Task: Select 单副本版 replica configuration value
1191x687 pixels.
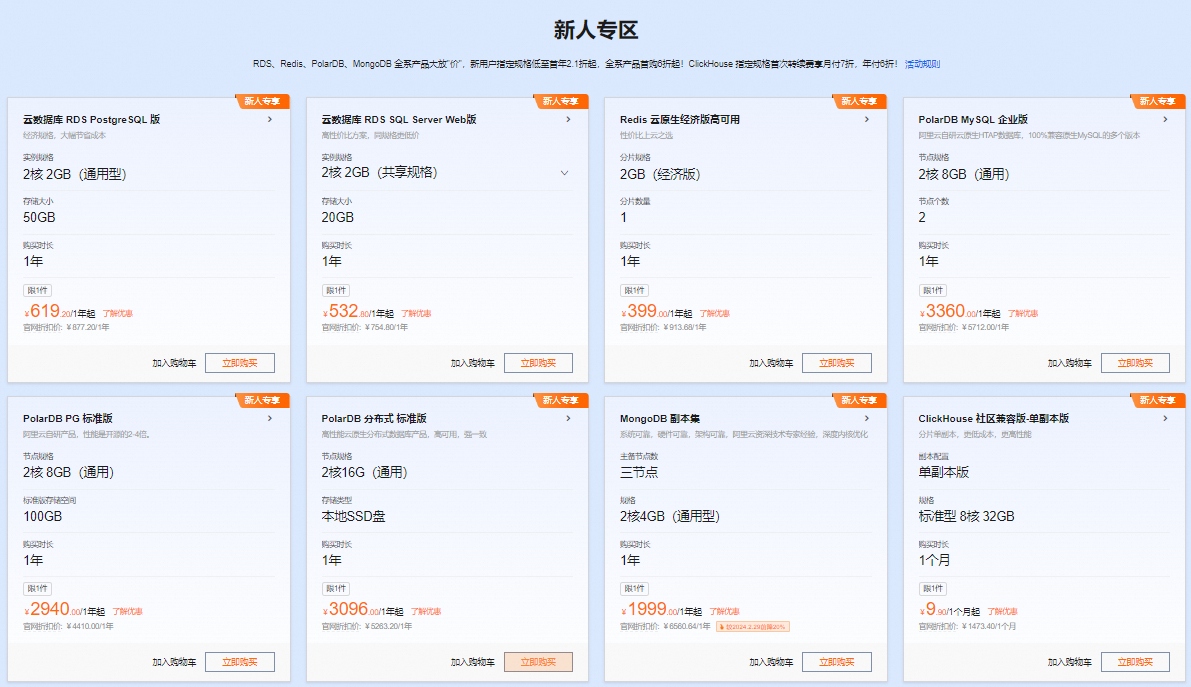Action: 943,472
